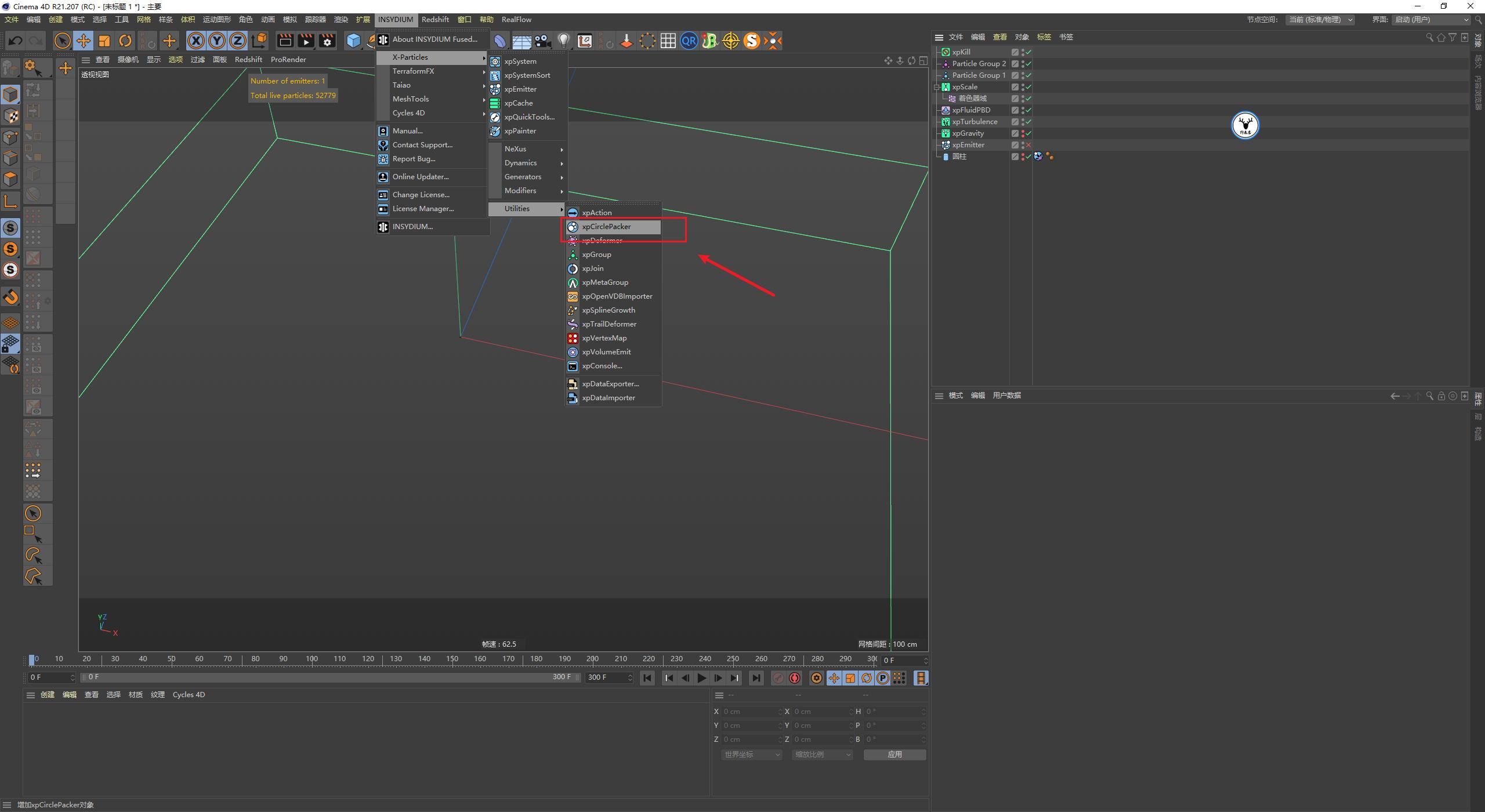Select the xpVertexMap utility

coord(605,338)
